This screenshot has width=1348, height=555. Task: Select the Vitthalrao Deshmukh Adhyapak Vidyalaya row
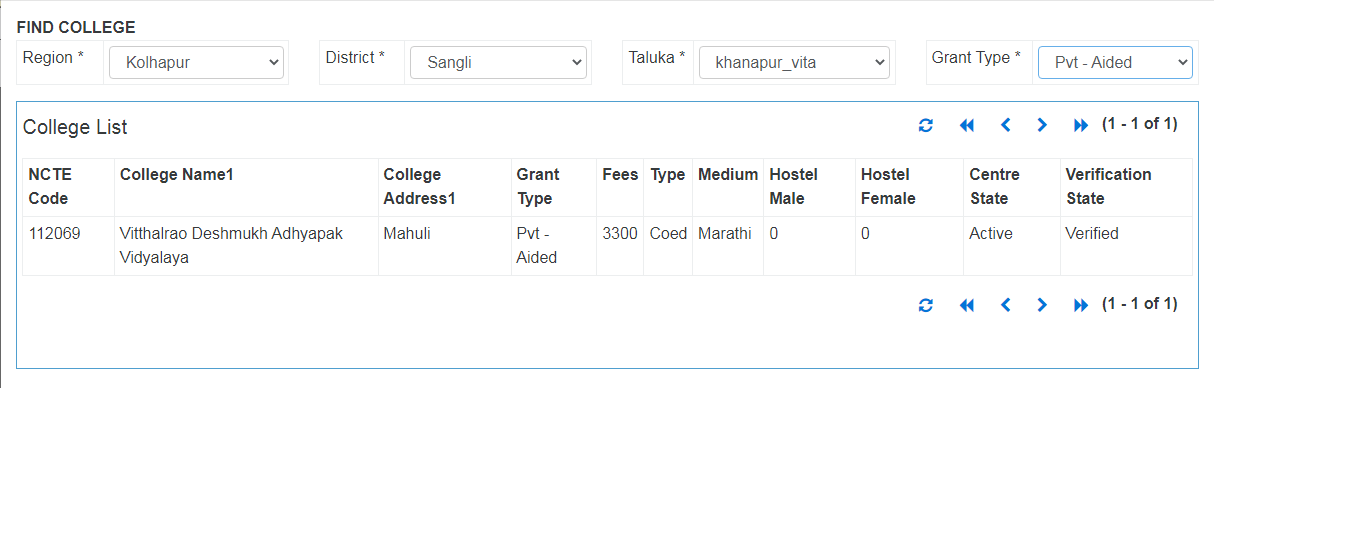(x=607, y=246)
